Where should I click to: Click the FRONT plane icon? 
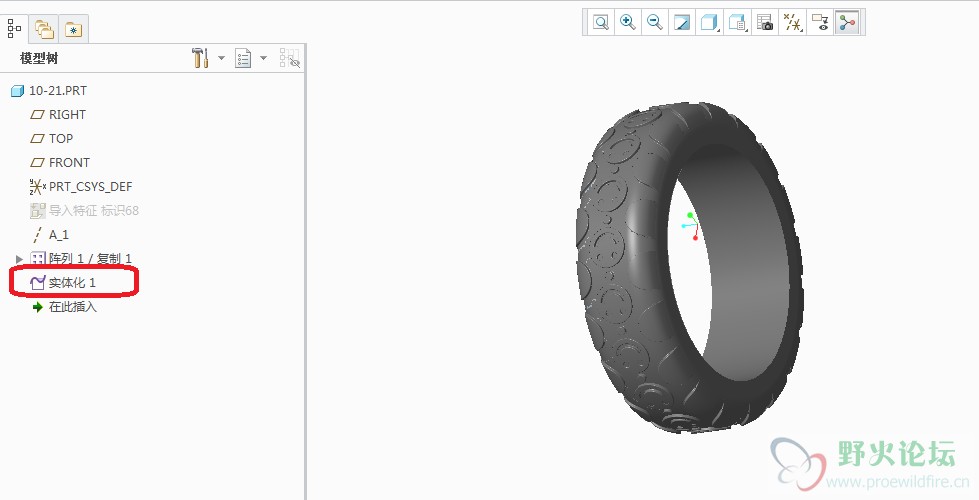pos(37,163)
